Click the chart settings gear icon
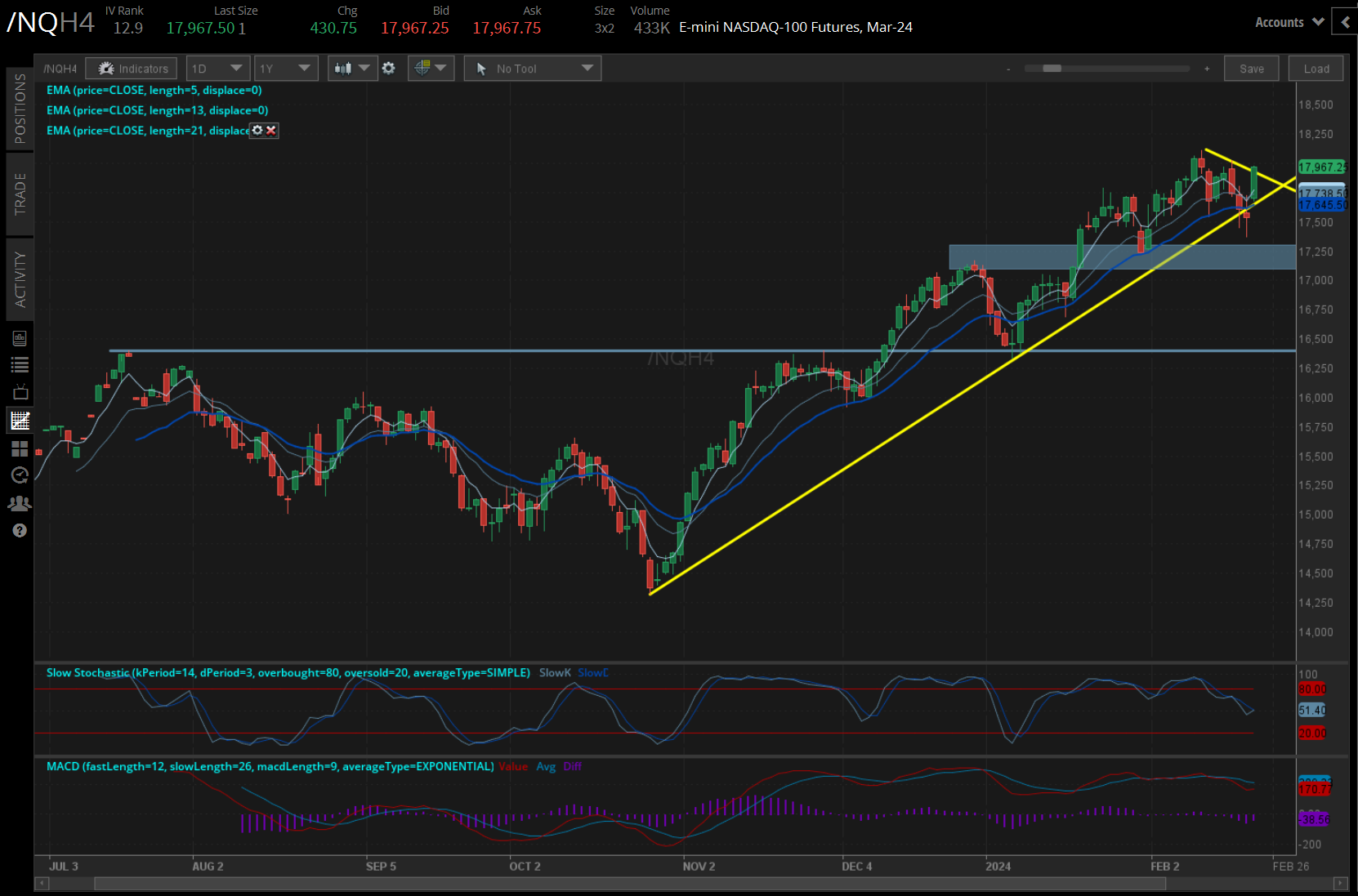1358x896 pixels. pyautogui.click(x=389, y=68)
